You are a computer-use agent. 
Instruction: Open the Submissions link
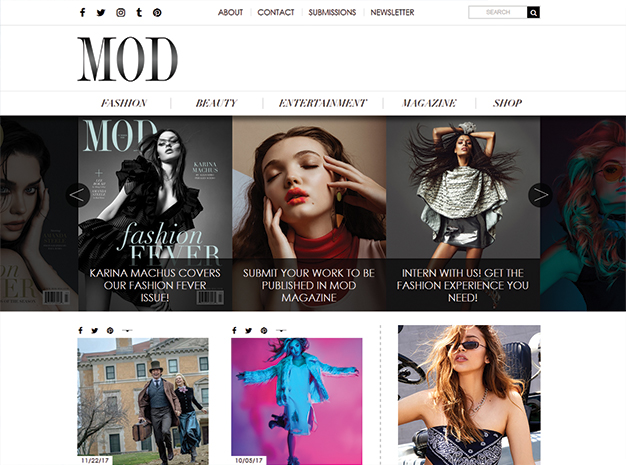pos(332,12)
